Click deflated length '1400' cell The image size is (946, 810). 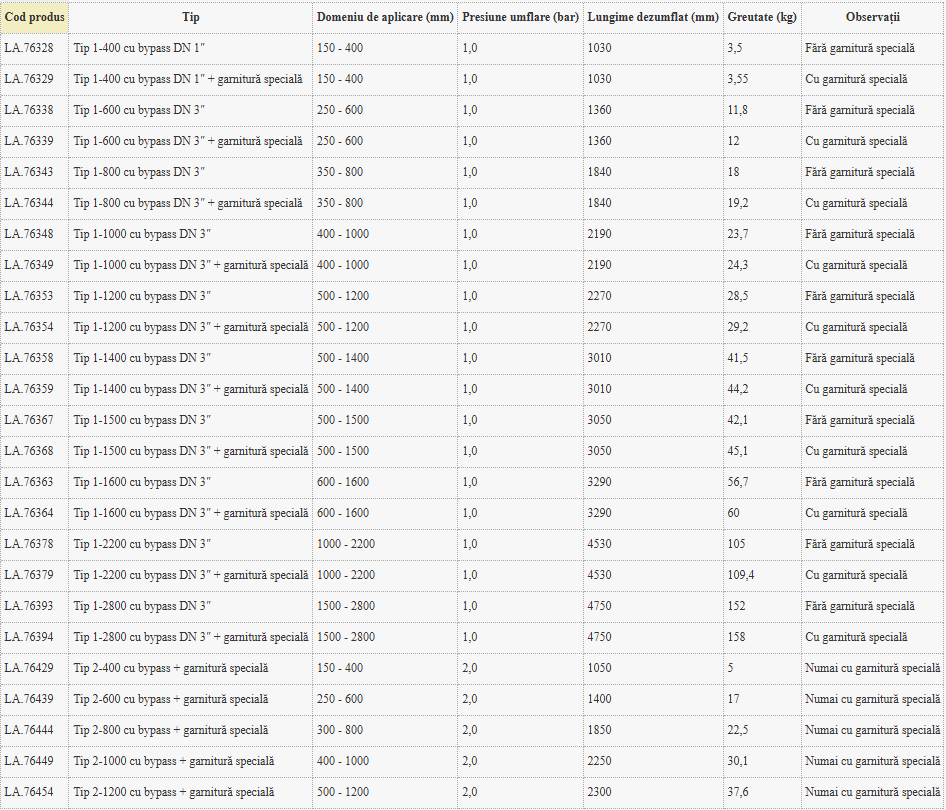pyautogui.click(x=600, y=699)
